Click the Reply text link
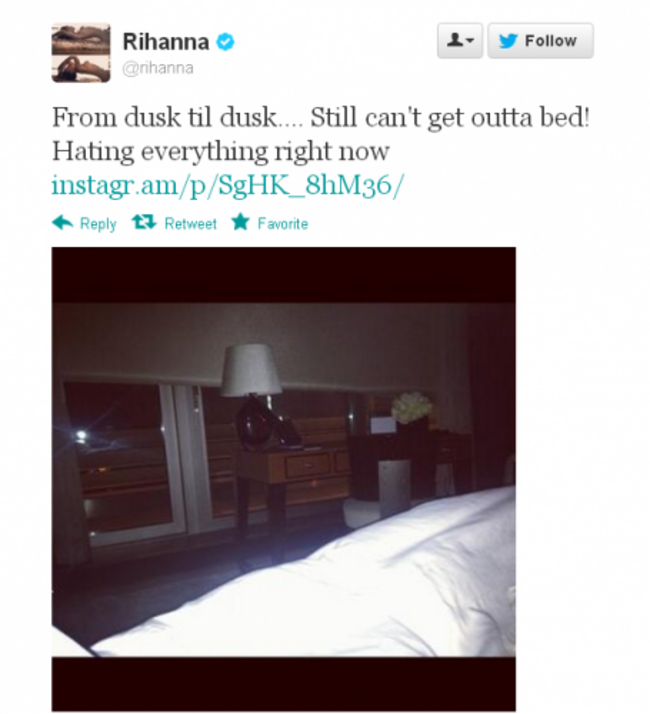This screenshot has width=650, height=714. (x=98, y=224)
